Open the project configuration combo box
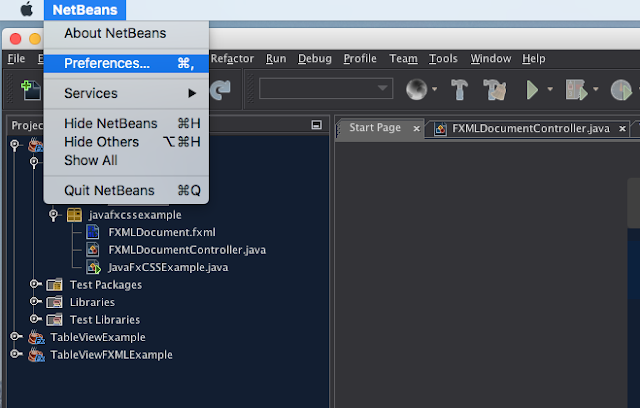Viewport: 640px width, 408px height. (x=326, y=89)
